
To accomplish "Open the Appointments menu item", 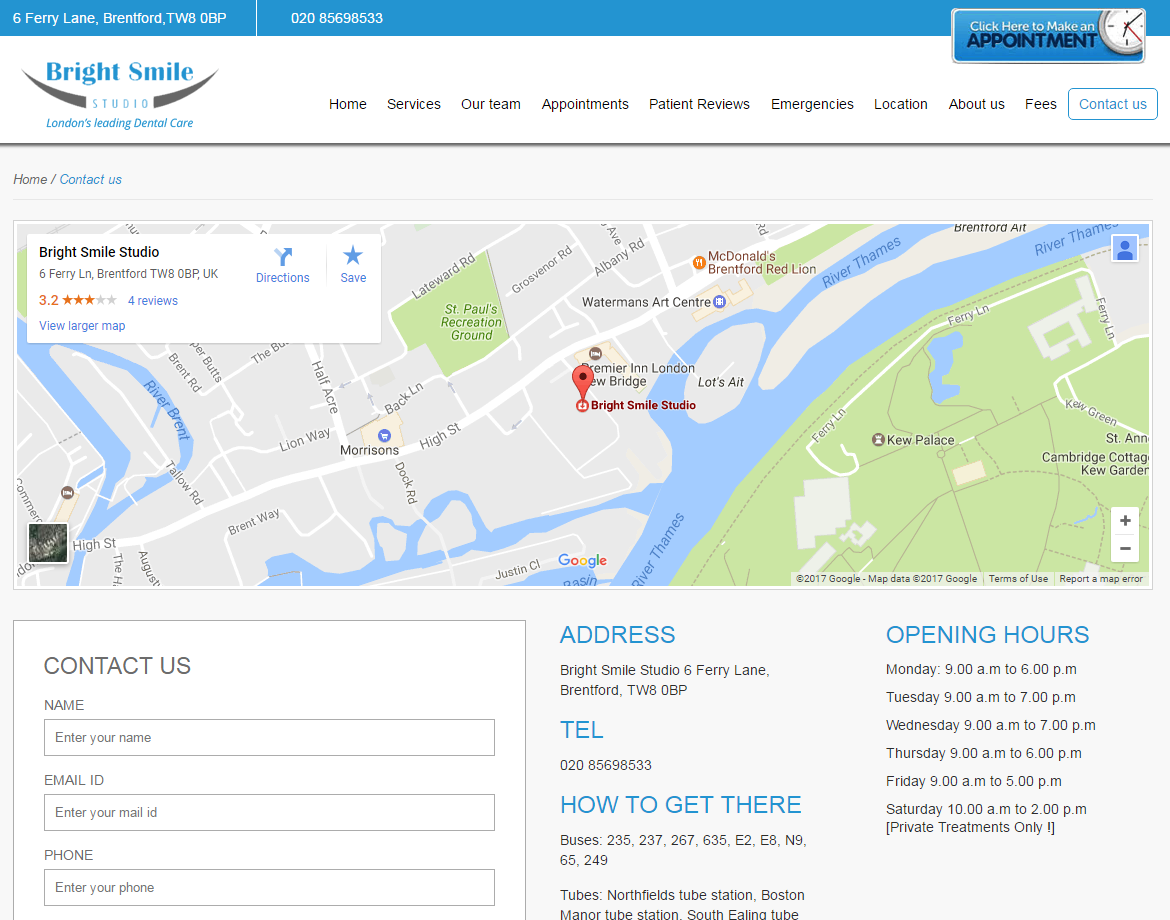I will pyautogui.click(x=585, y=104).
